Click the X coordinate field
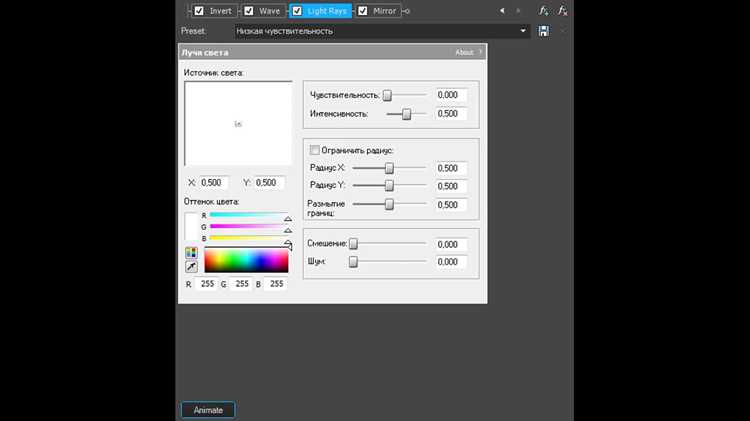 pyautogui.click(x=213, y=183)
